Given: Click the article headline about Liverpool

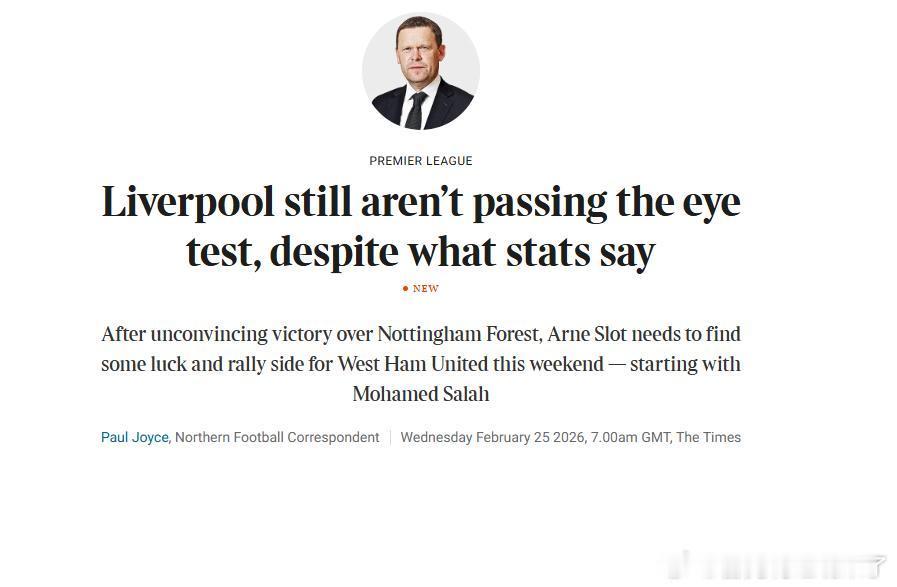Looking at the screenshot, I should (421, 227).
